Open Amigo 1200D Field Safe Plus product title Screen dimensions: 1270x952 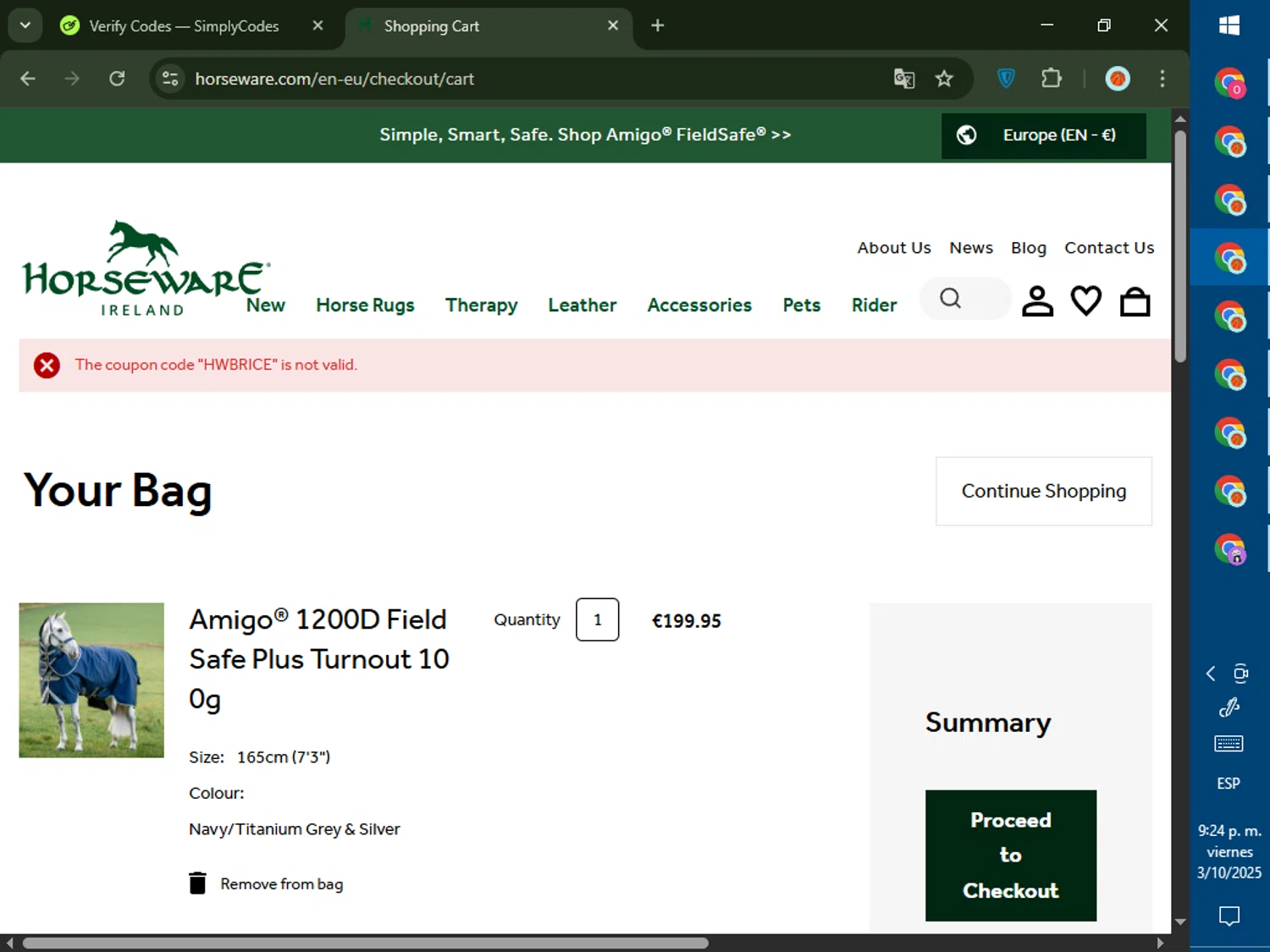coord(319,659)
